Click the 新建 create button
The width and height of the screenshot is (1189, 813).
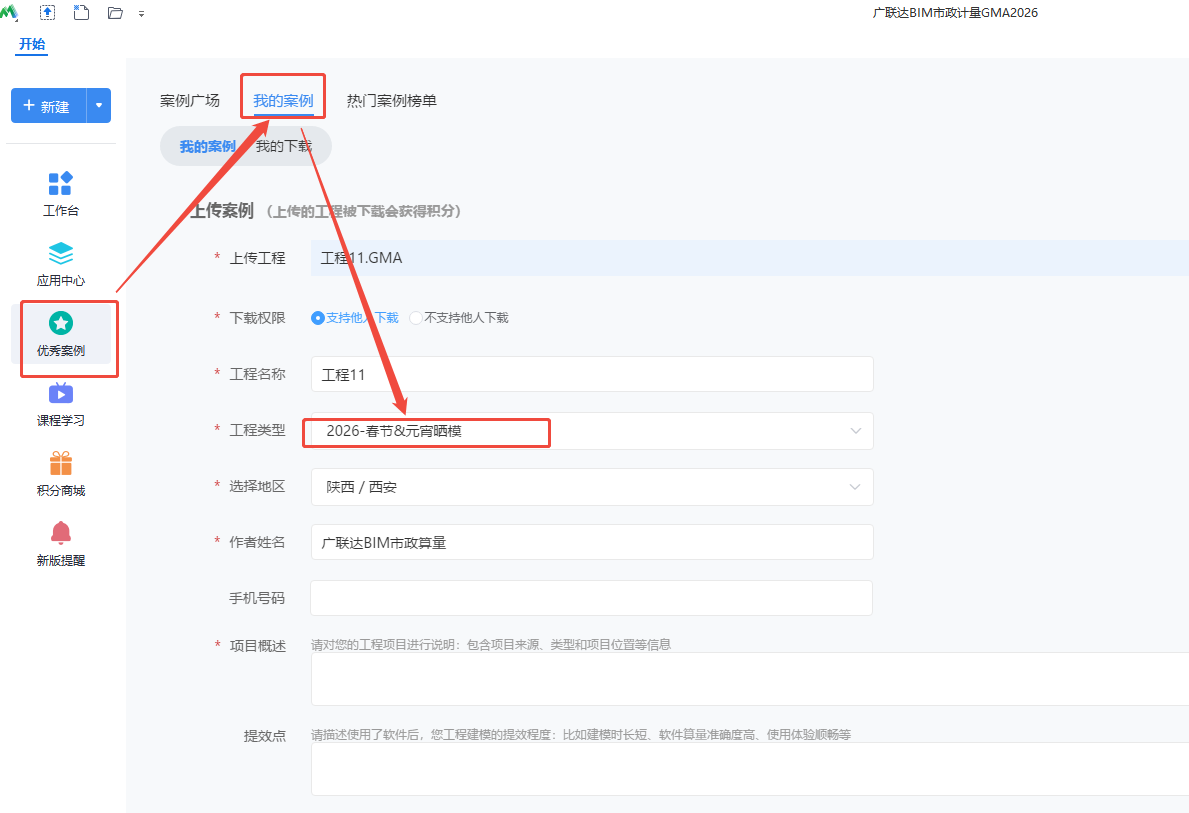[x=50, y=105]
